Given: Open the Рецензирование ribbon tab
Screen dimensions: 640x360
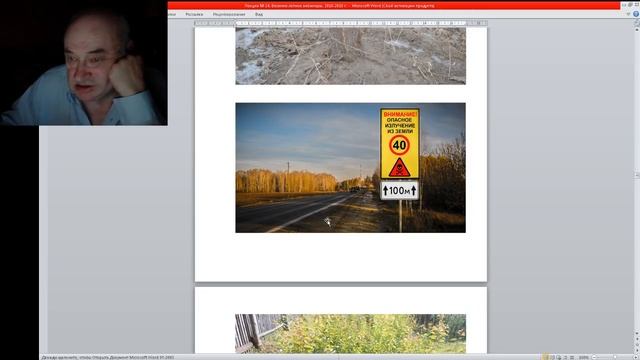Looking at the screenshot, I should point(229,14).
